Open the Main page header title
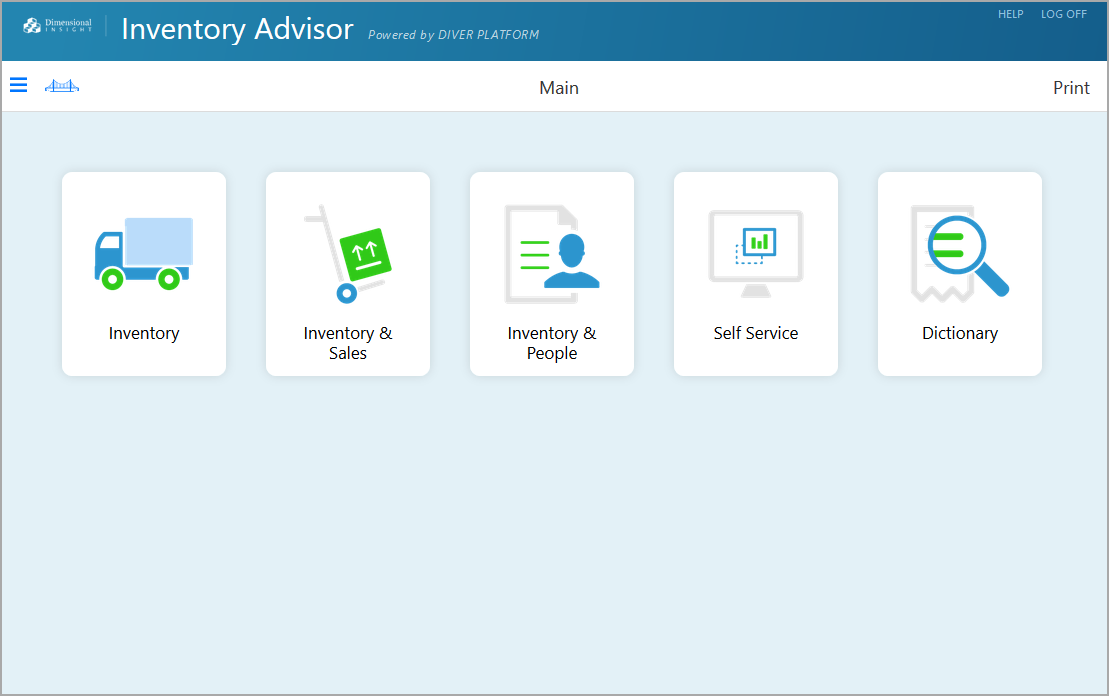This screenshot has height=696, width=1109. pos(558,88)
